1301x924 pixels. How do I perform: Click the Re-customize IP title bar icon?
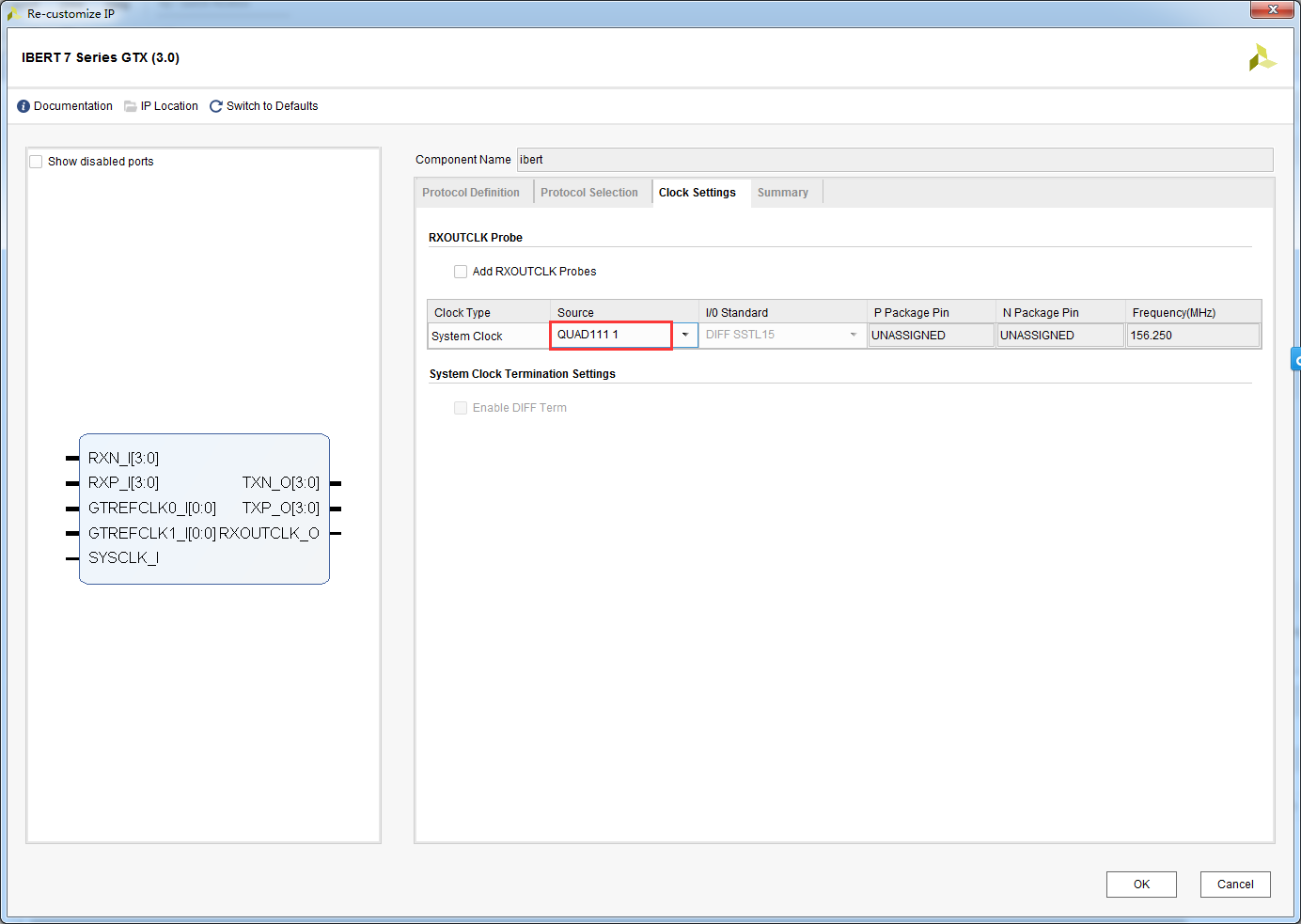[x=14, y=14]
